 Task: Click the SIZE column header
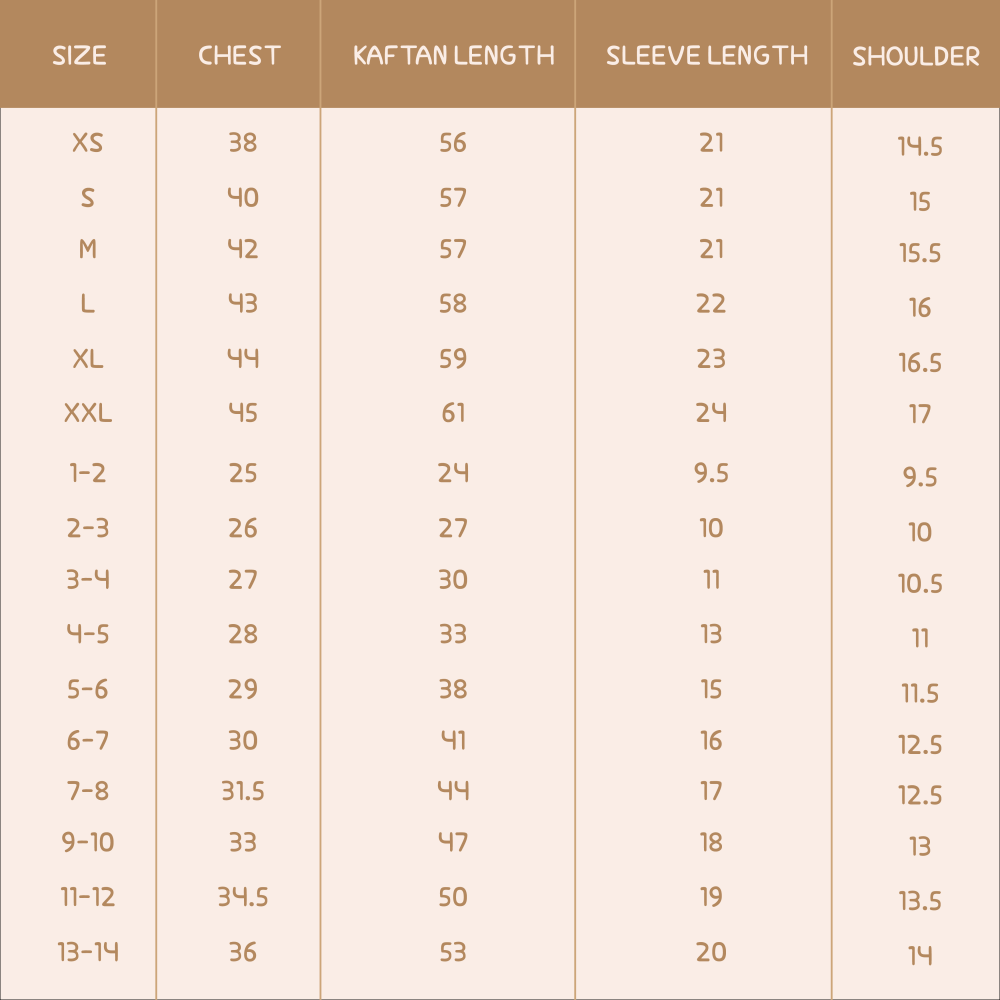79,55
